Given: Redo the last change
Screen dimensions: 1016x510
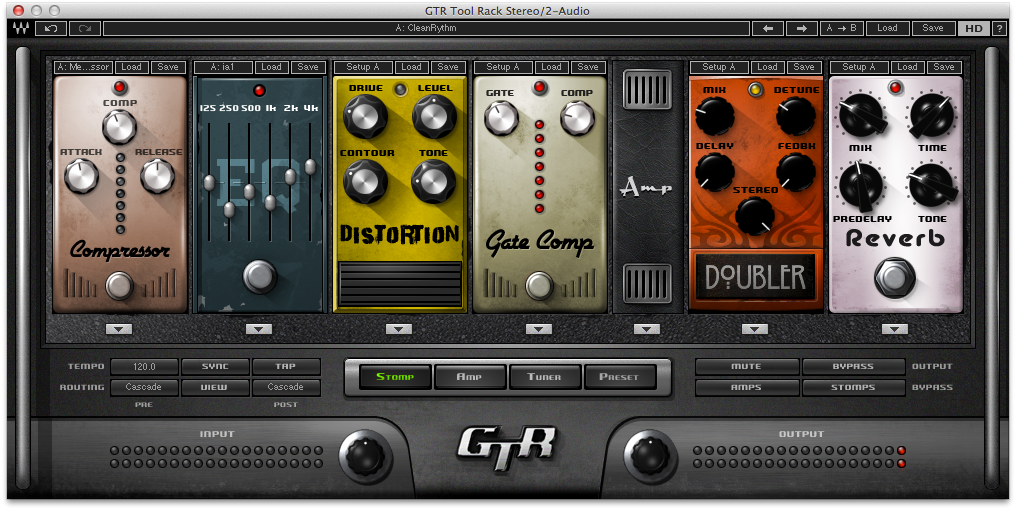Looking at the screenshot, I should point(85,29).
